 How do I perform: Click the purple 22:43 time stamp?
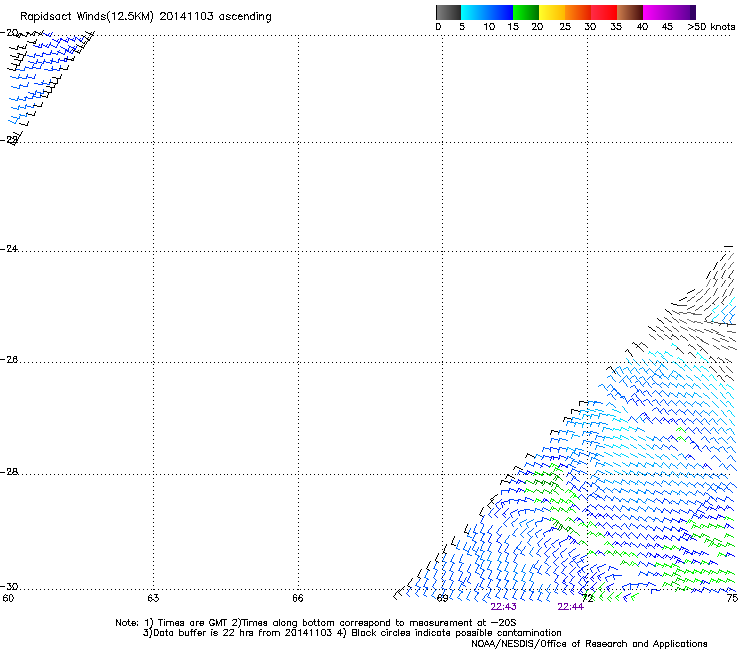tap(504, 607)
